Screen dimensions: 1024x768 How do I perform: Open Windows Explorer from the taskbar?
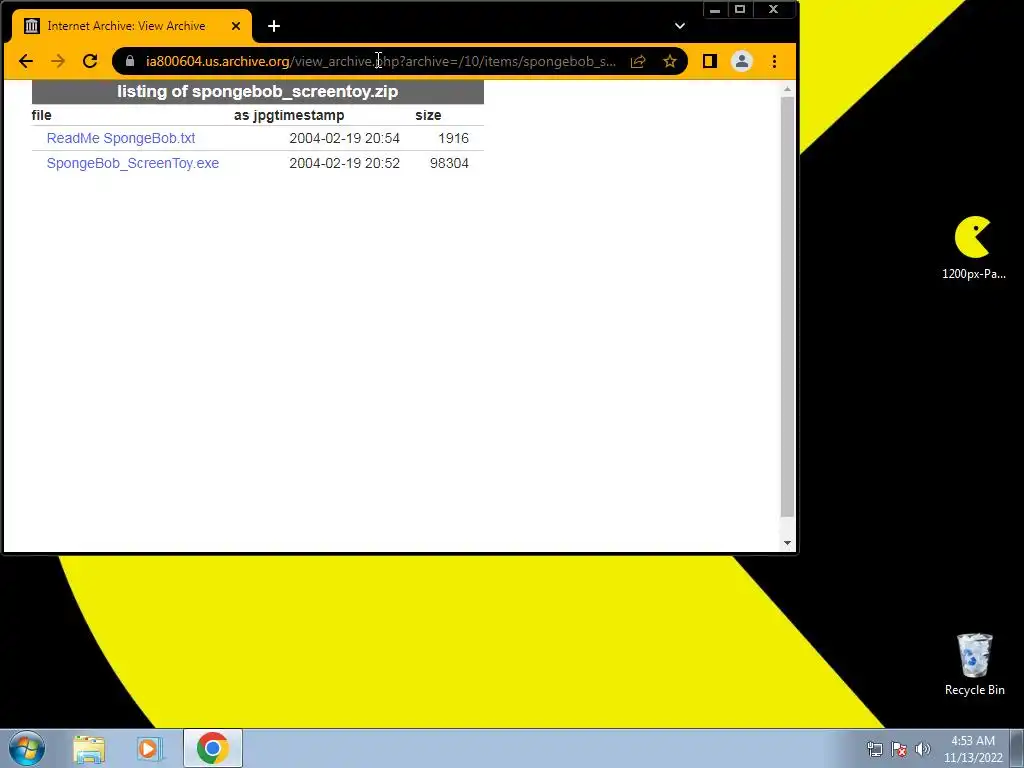(x=89, y=748)
